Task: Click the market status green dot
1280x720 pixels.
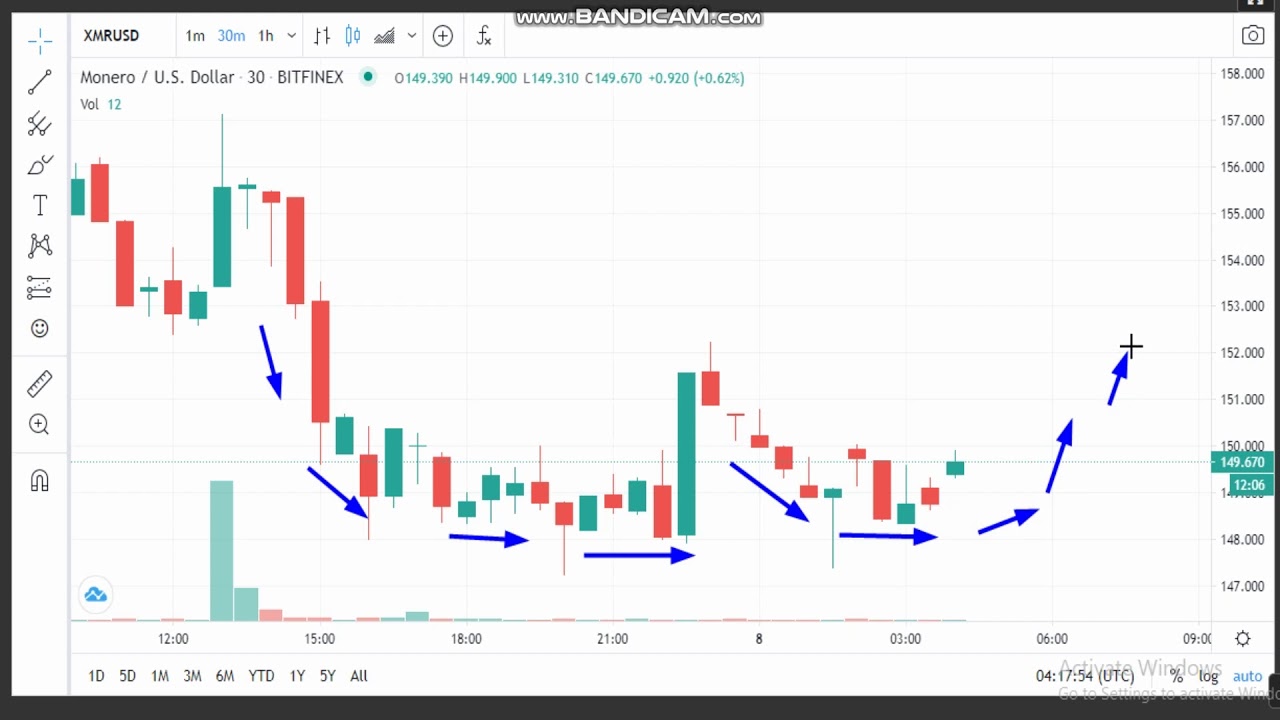Action: click(368, 77)
